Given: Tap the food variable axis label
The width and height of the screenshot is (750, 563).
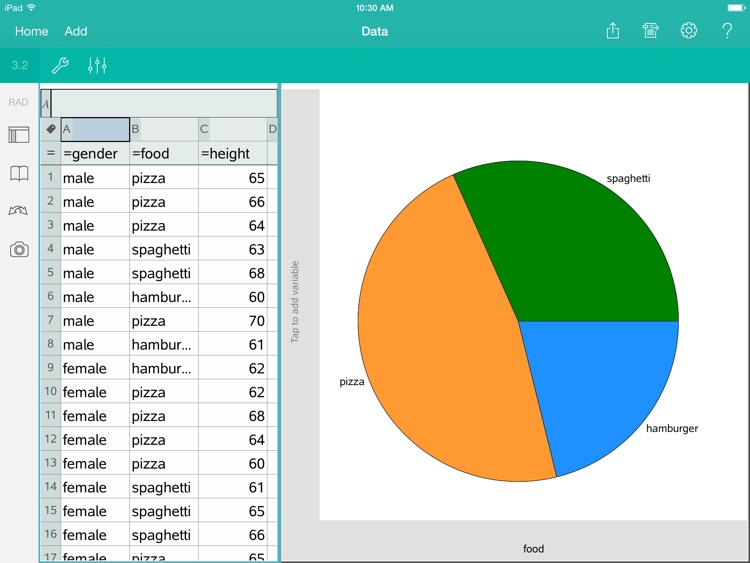Looking at the screenshot, I should pos(533,549).
